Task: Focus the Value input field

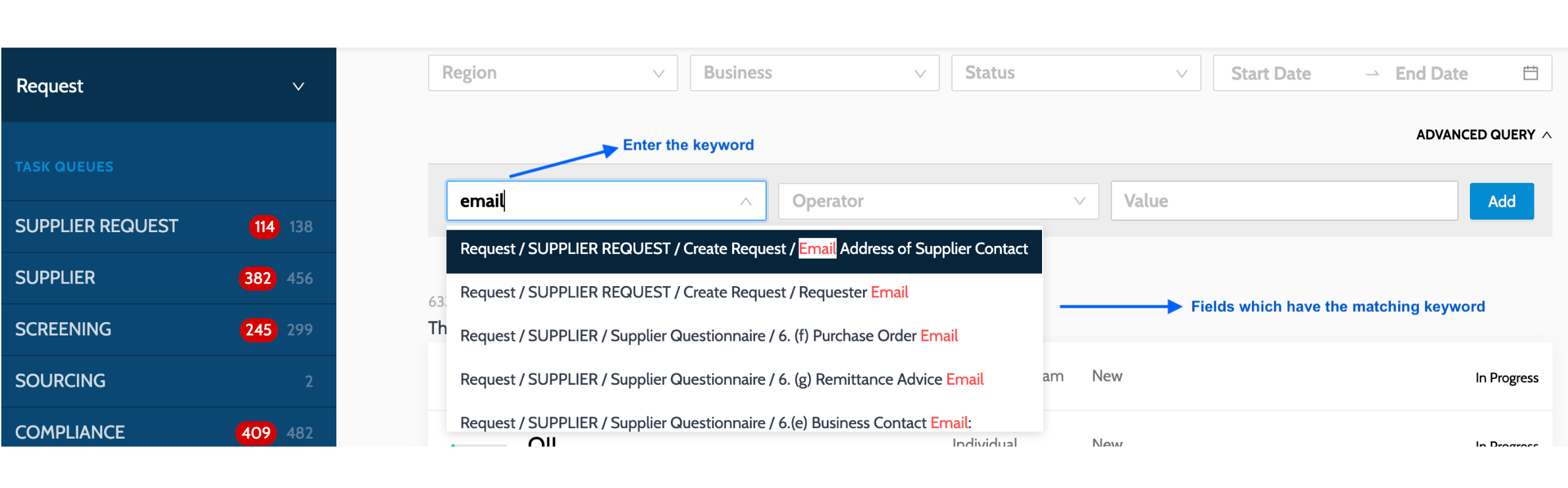Action: (1284, 201)
